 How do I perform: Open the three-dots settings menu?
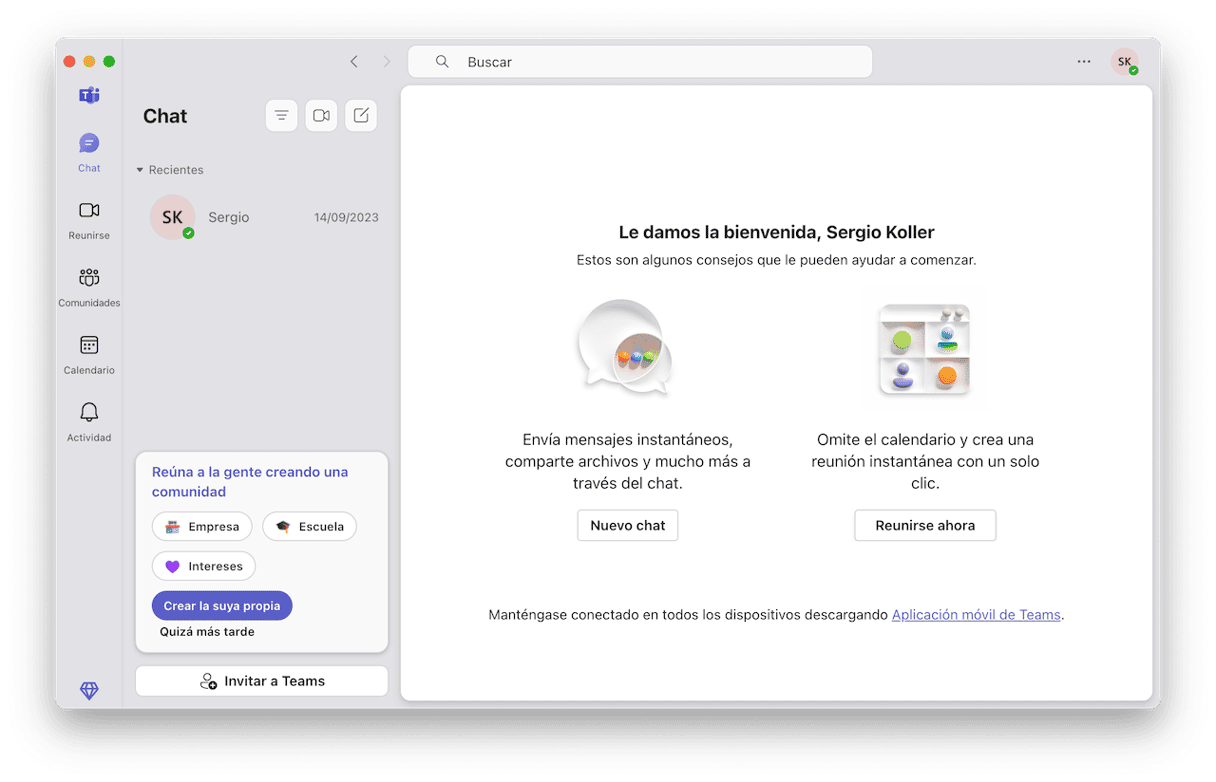tap(1084, 62)
